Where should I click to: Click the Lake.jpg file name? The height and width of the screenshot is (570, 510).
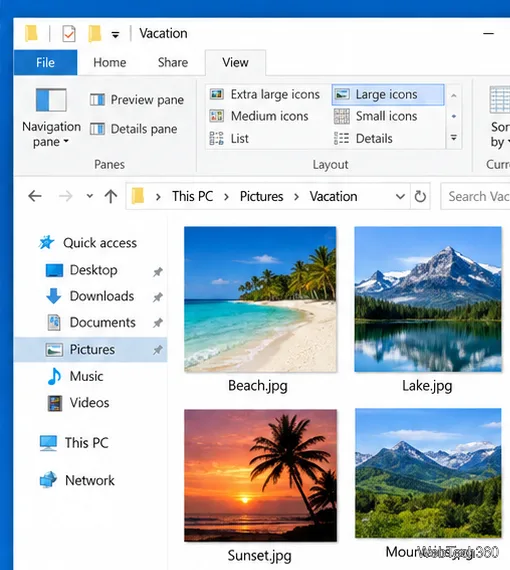427,386
